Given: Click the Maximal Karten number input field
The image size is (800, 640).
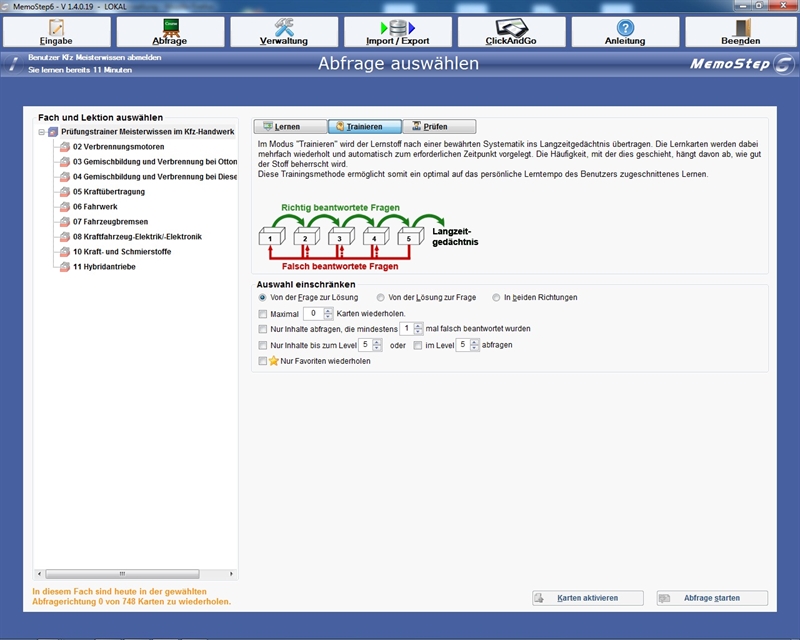Looking at the screenshot, I should pyautogui.click(x=313, y=313).
